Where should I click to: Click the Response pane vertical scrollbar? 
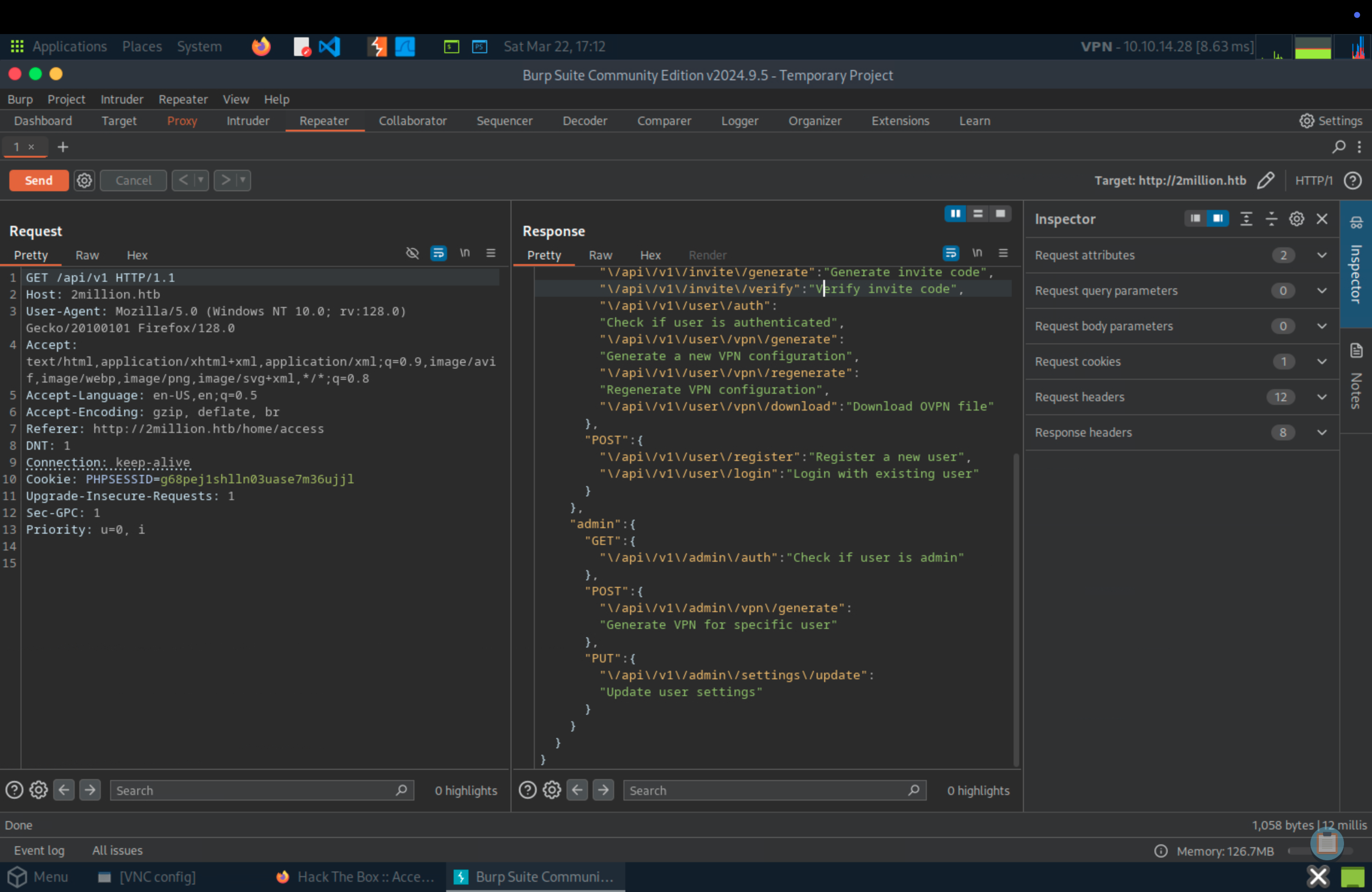(1016, 609)
